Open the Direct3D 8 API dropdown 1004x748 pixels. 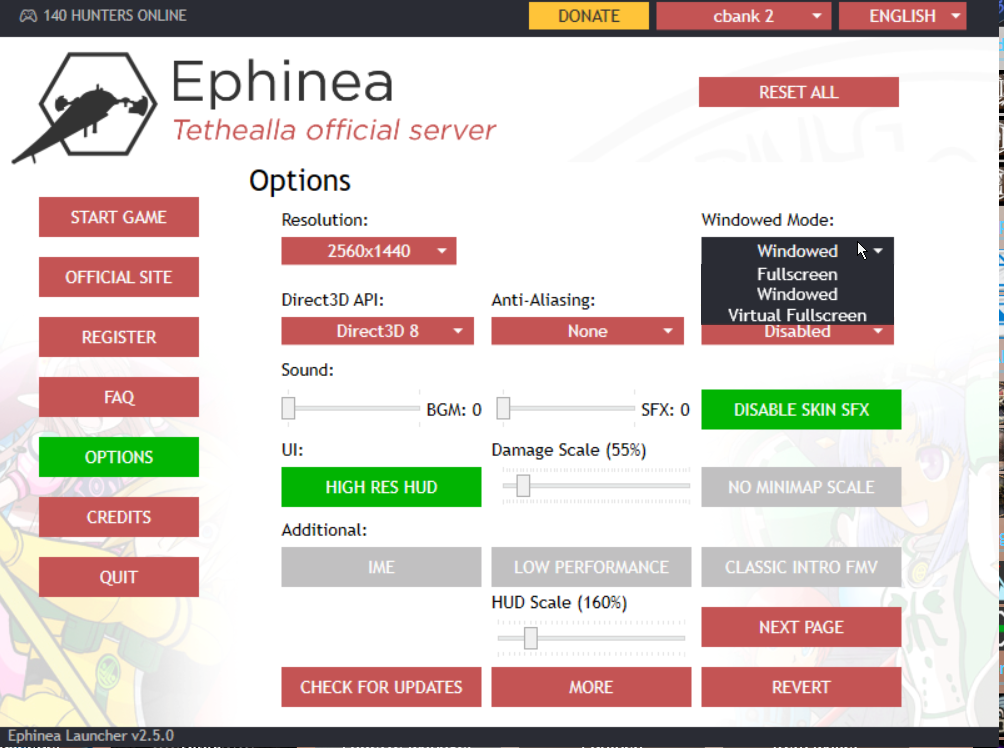coord(377,331)
